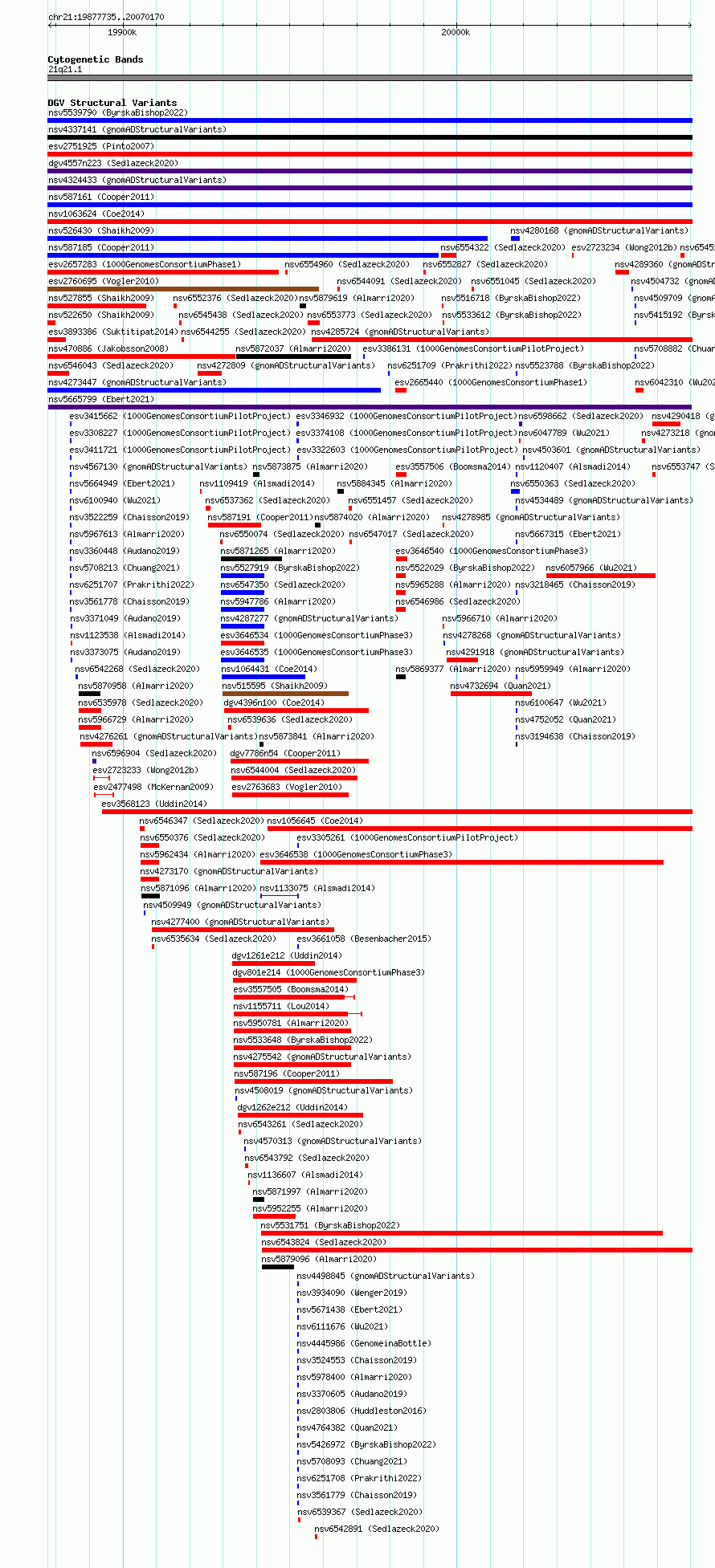The image size is (715, 1568).
Task: Select nsv587191 (Cooper2011) label
Action: tap(260, 517)
